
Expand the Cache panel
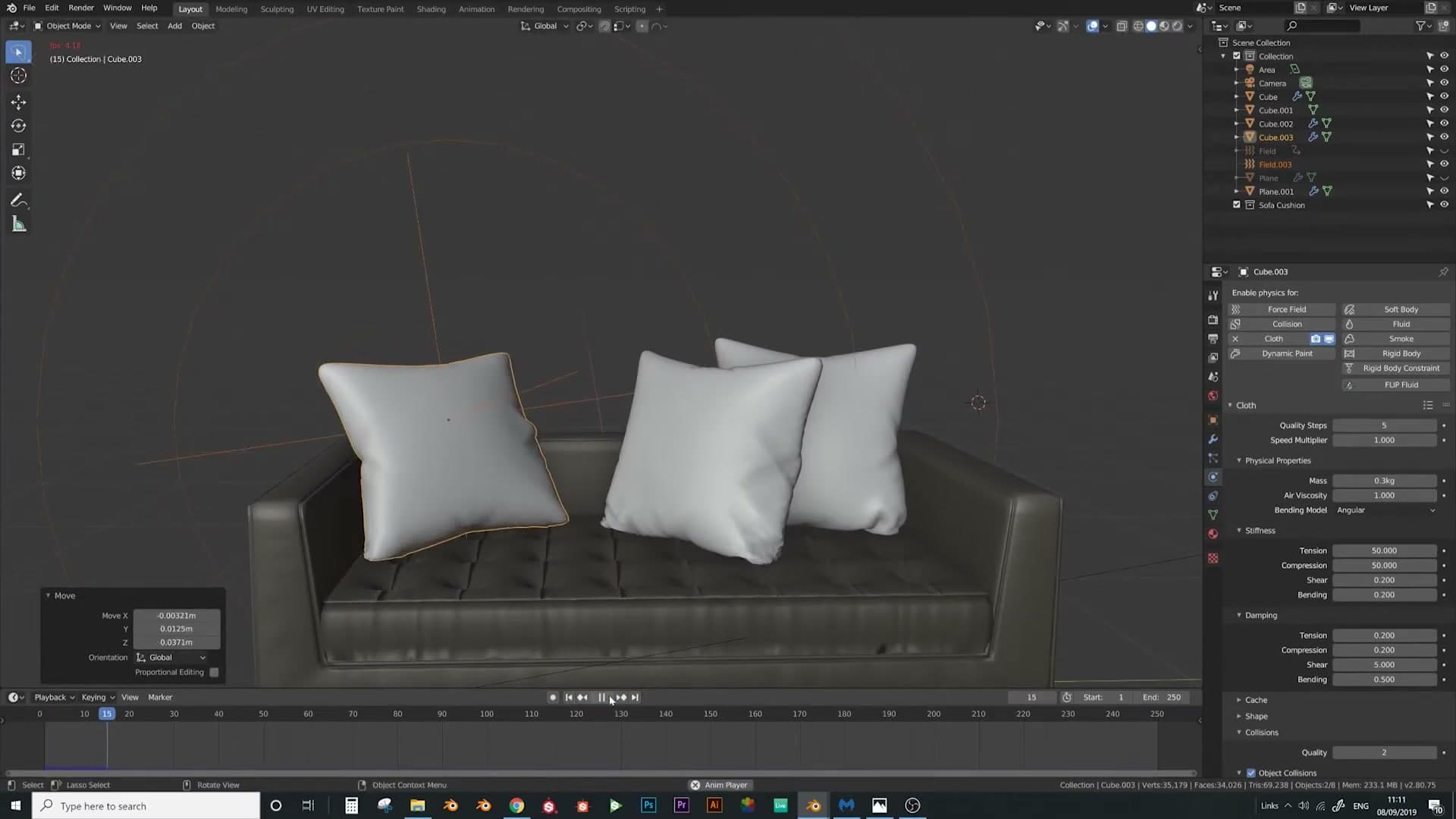pyautogui.click(x=1256, y=700)
